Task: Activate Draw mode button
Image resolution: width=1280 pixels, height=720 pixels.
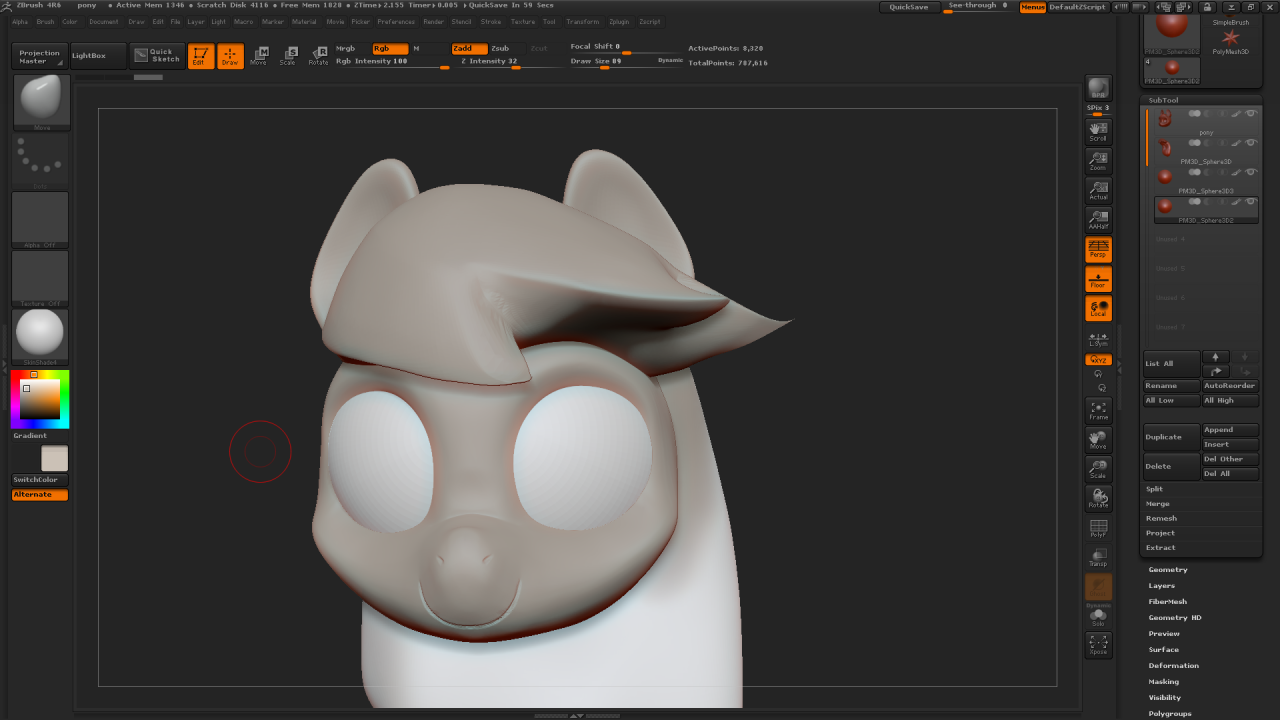Action: click(230, 56)
